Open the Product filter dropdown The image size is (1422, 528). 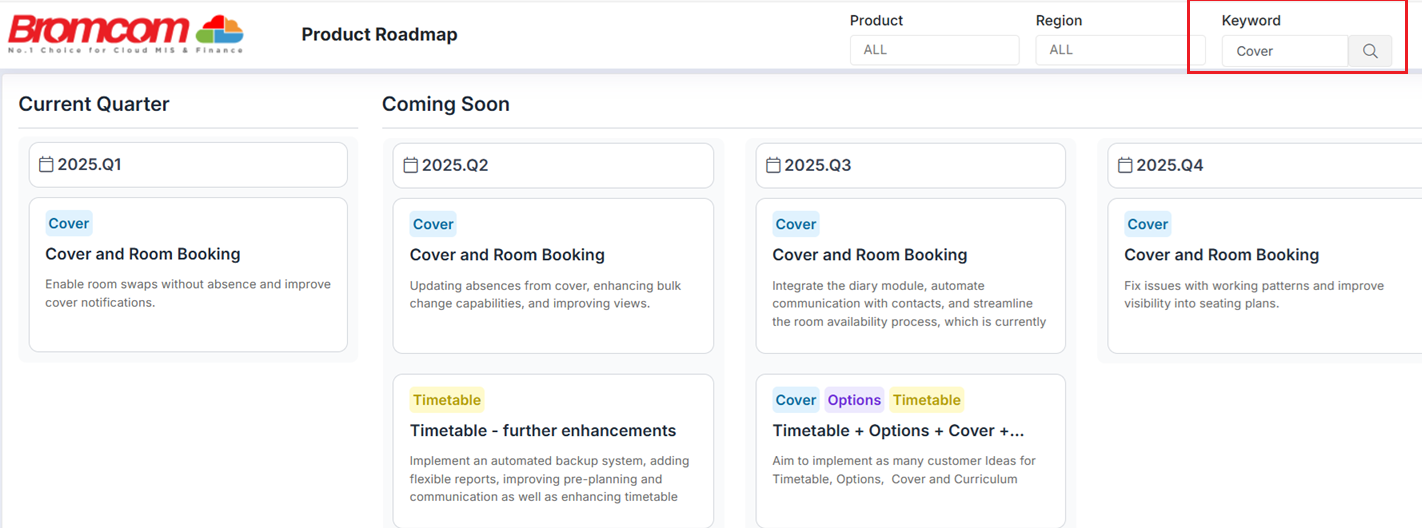[x=934, y=50]
